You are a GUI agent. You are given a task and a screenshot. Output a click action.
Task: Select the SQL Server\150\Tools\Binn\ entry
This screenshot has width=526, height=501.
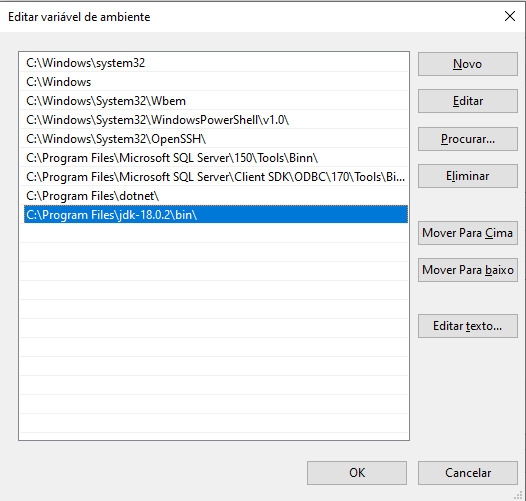click(216, 158)
